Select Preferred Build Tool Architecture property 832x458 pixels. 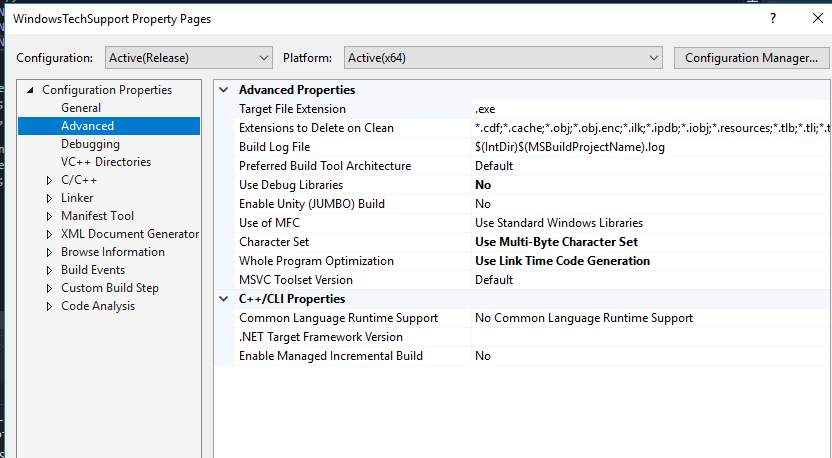325,166
